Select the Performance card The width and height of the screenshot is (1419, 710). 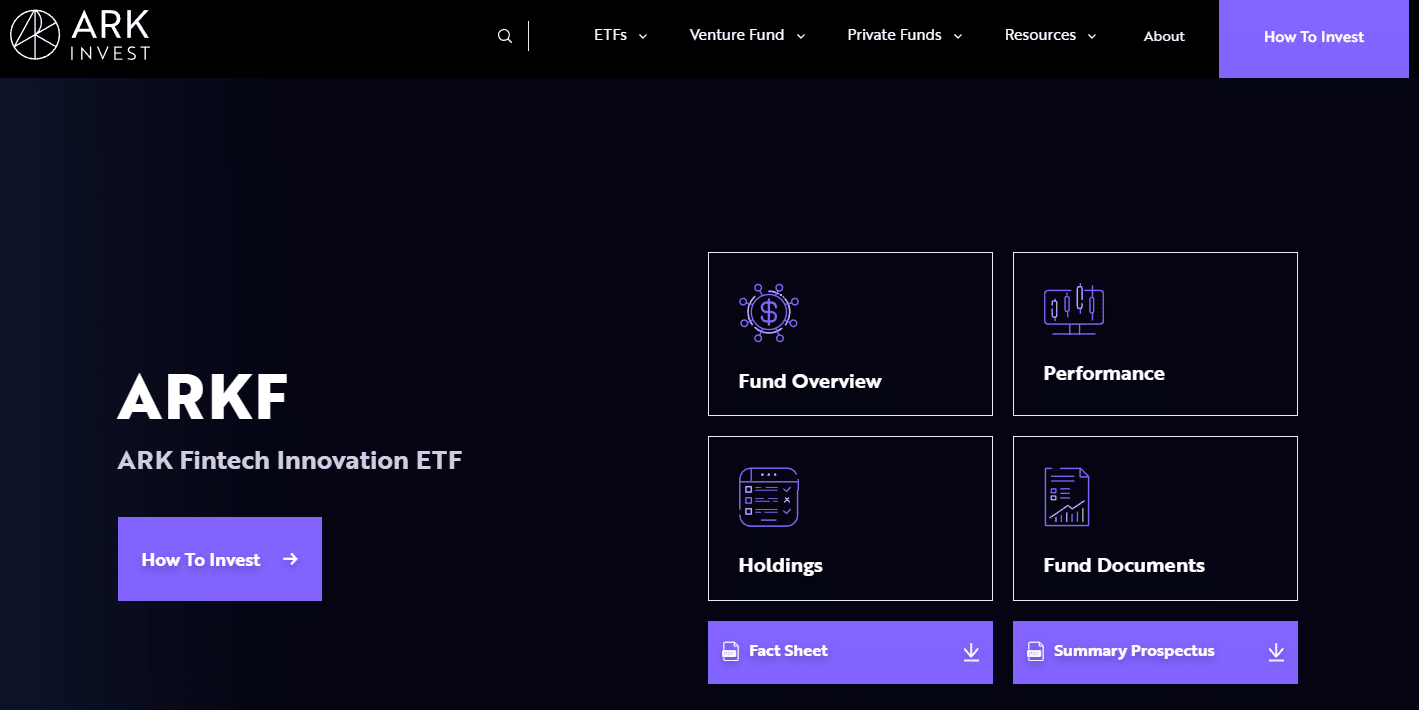click(1155, 334)
